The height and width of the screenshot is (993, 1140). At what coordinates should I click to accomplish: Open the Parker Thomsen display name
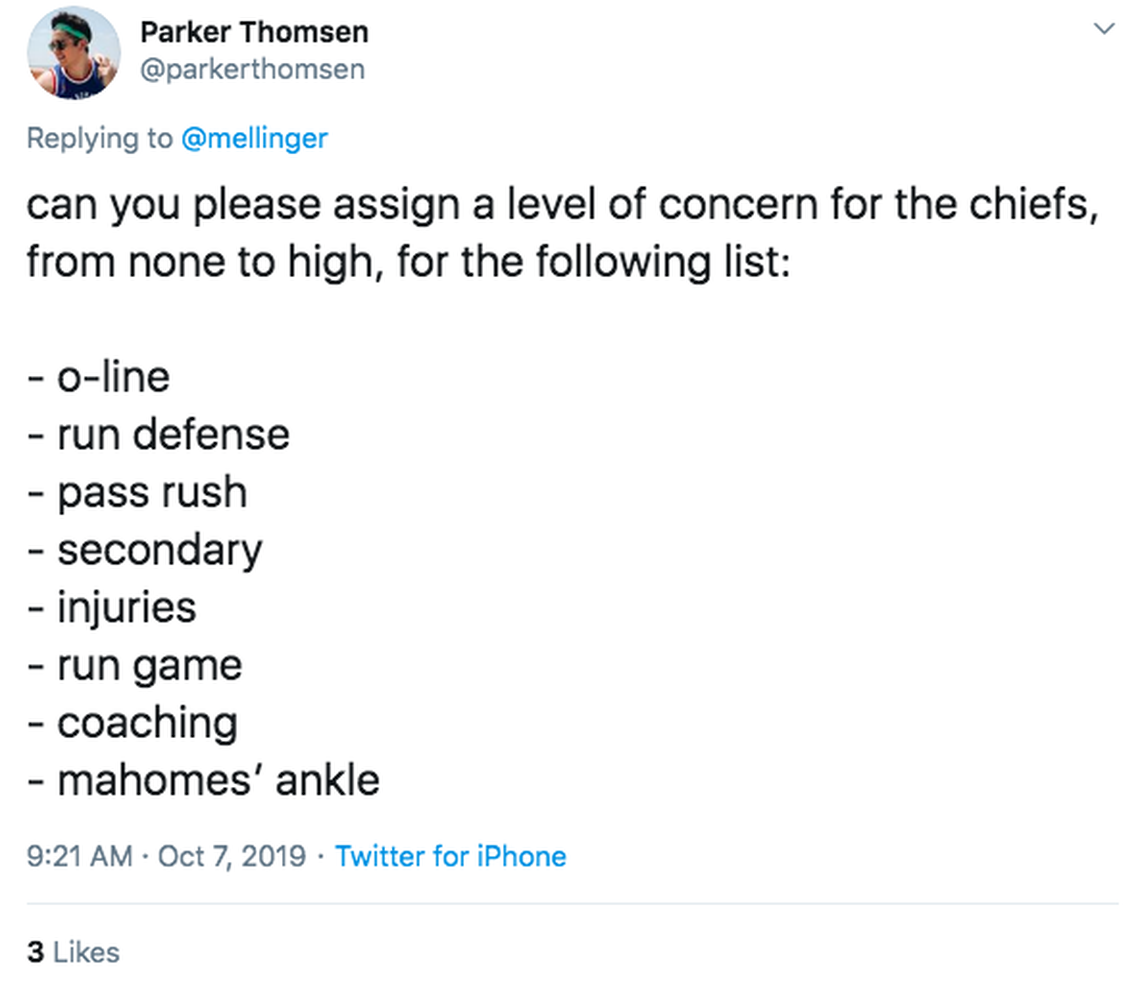pyautogui.click(x=254, y=32)
